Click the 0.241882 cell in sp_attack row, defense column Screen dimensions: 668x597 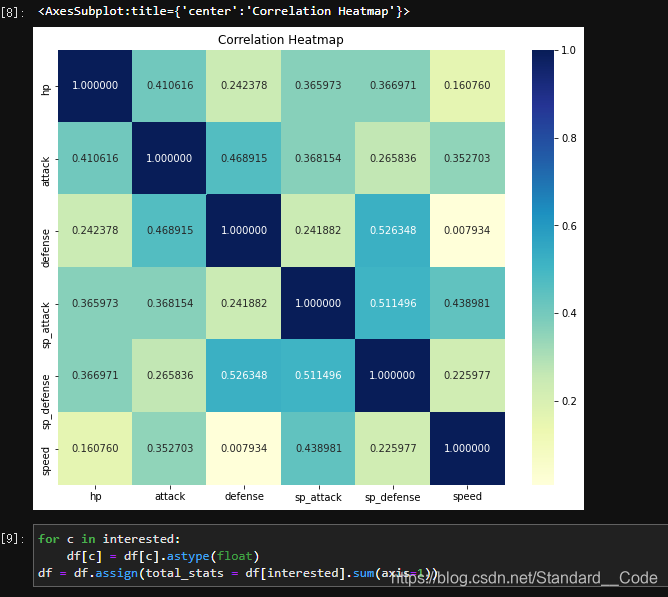pos(244,303)
